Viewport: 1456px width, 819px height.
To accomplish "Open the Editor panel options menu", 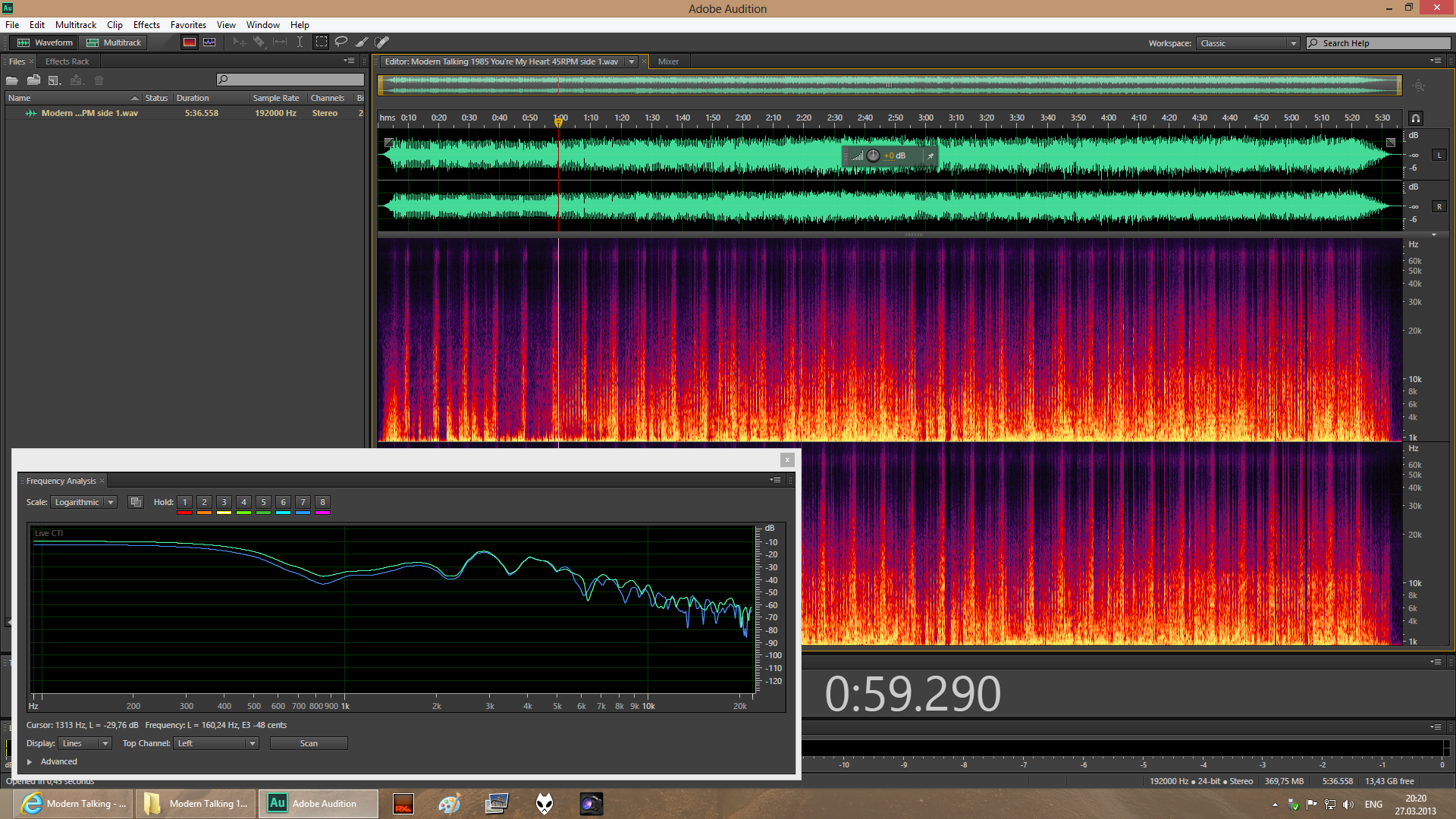I will point(1436,61).
